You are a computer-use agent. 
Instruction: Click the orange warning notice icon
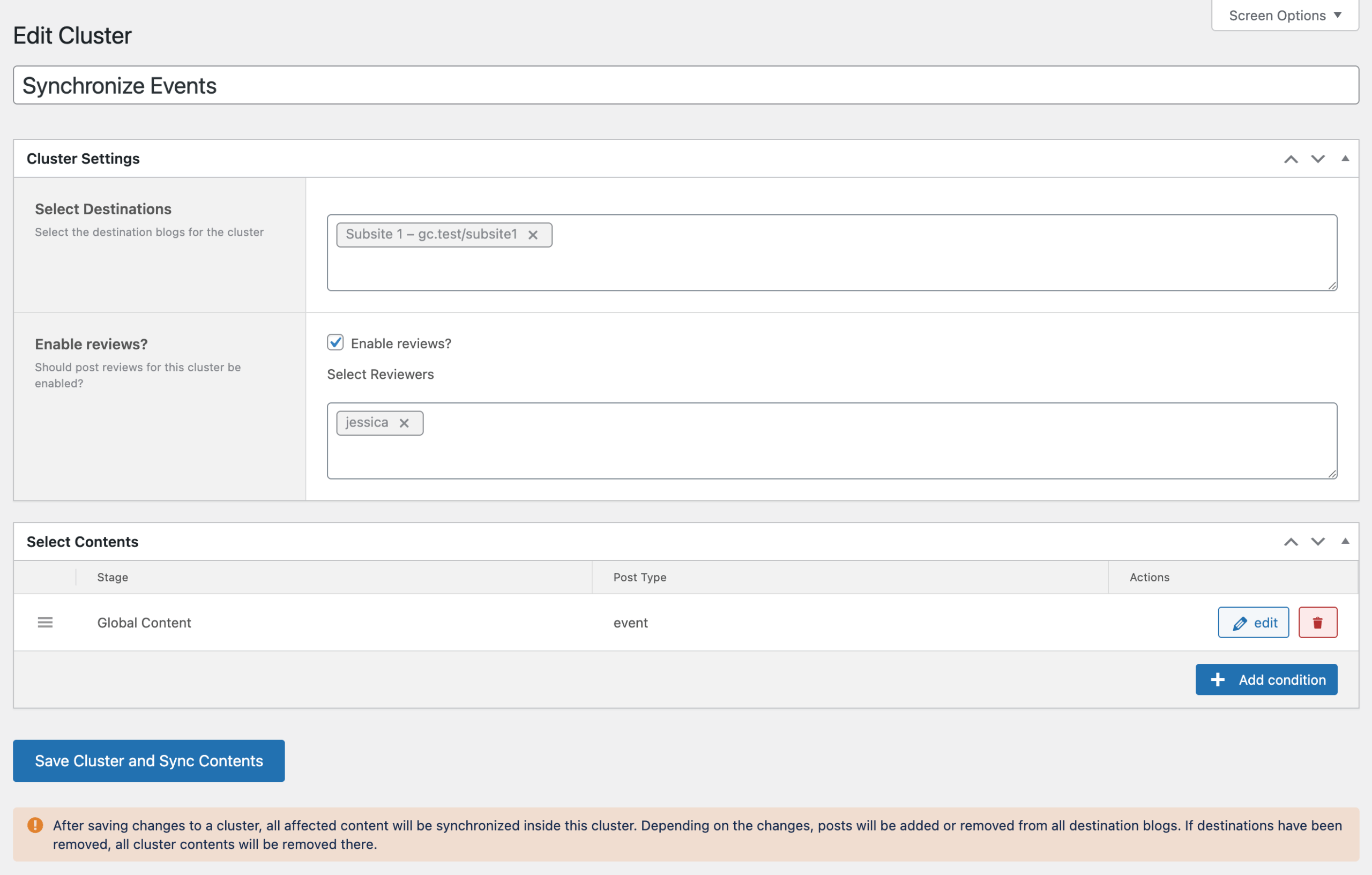(x=35, y=825)
